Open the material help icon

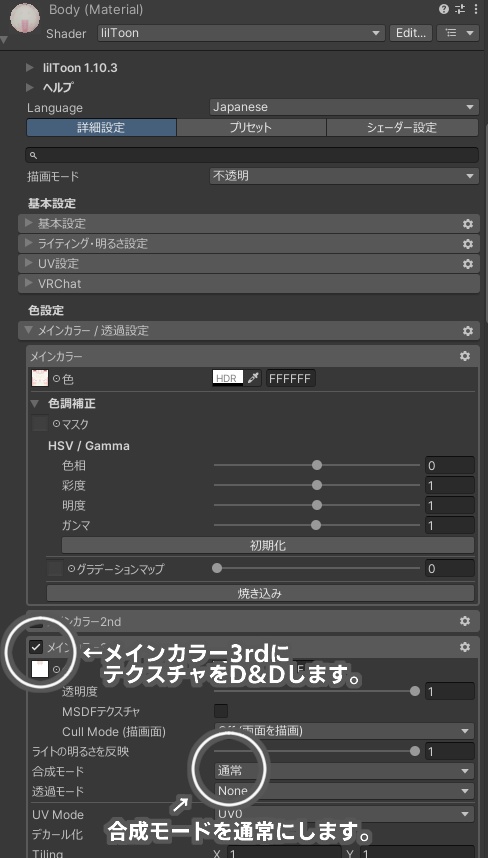pos(444,9)
